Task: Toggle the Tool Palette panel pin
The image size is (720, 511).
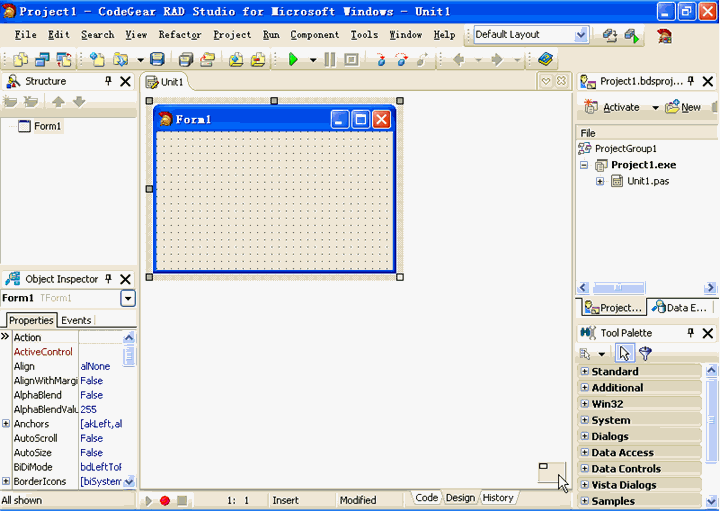Action: (x=691, y=333)
